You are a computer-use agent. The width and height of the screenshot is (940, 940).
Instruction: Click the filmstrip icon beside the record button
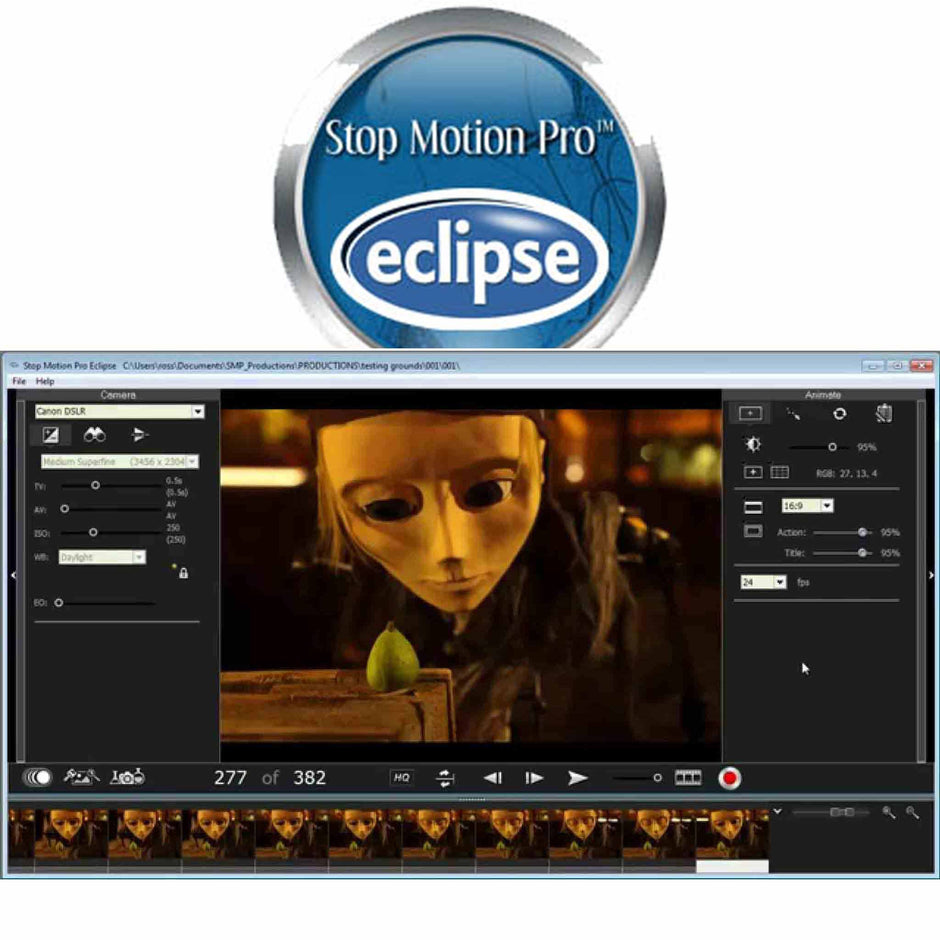point(687,778)
